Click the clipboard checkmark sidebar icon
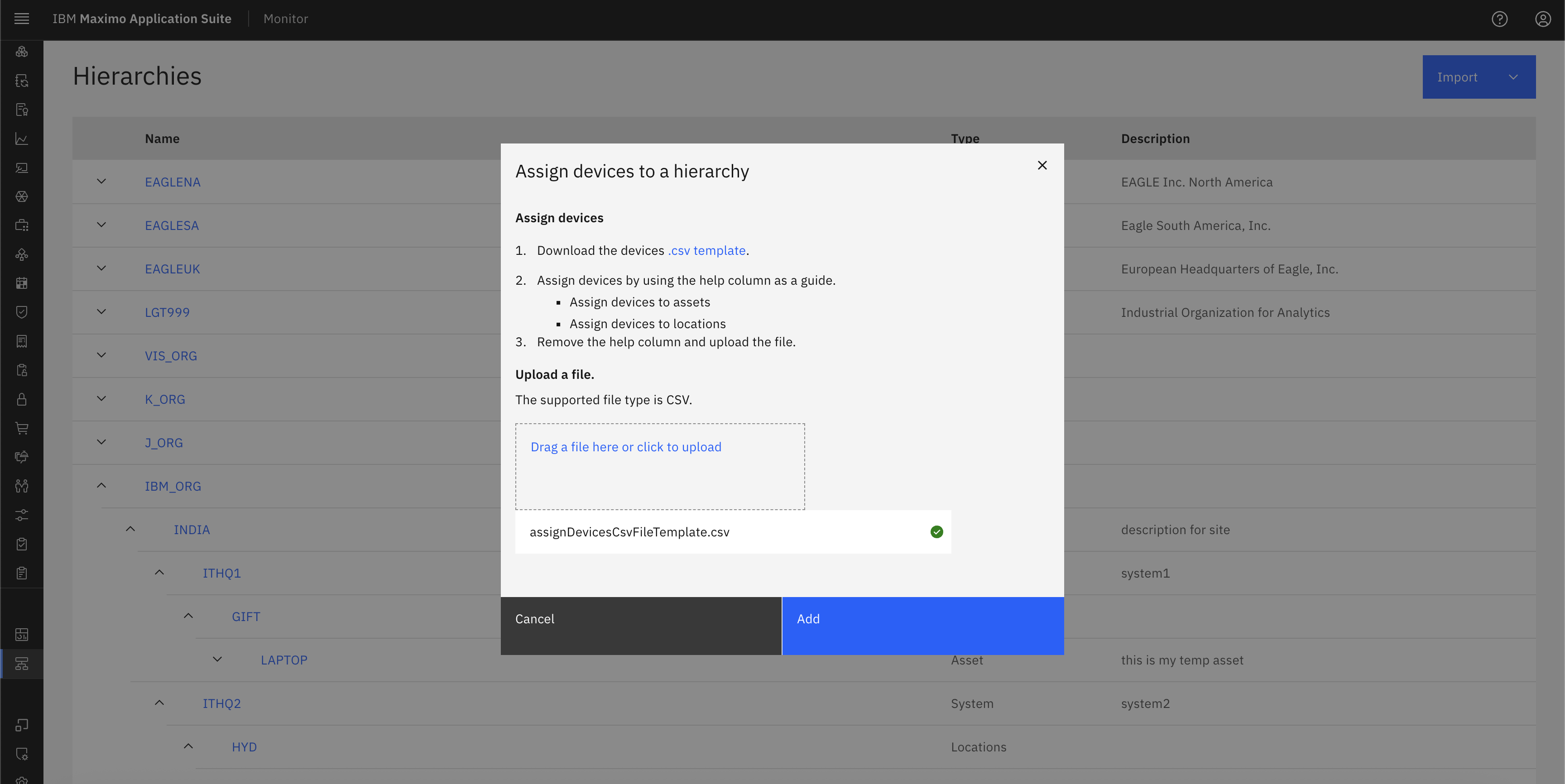Viewport: 1565px width, 784px height. click(x=22, y=544)
